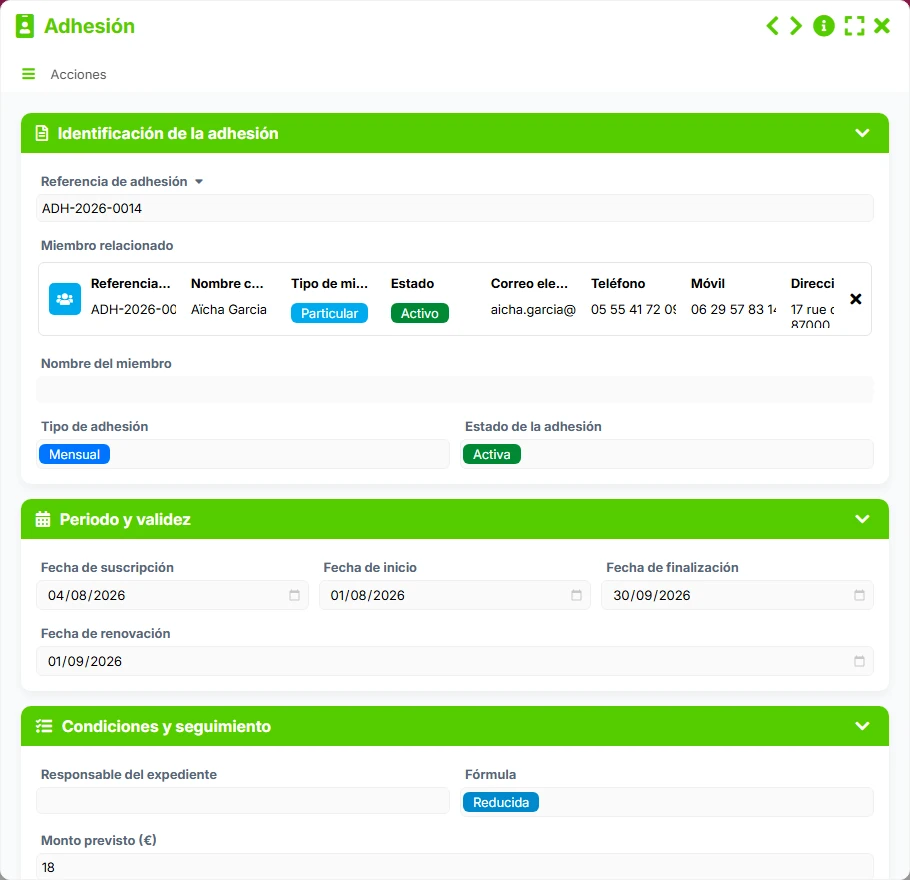
Task: Go to the next adhesion record arrow
Action: 796,26
